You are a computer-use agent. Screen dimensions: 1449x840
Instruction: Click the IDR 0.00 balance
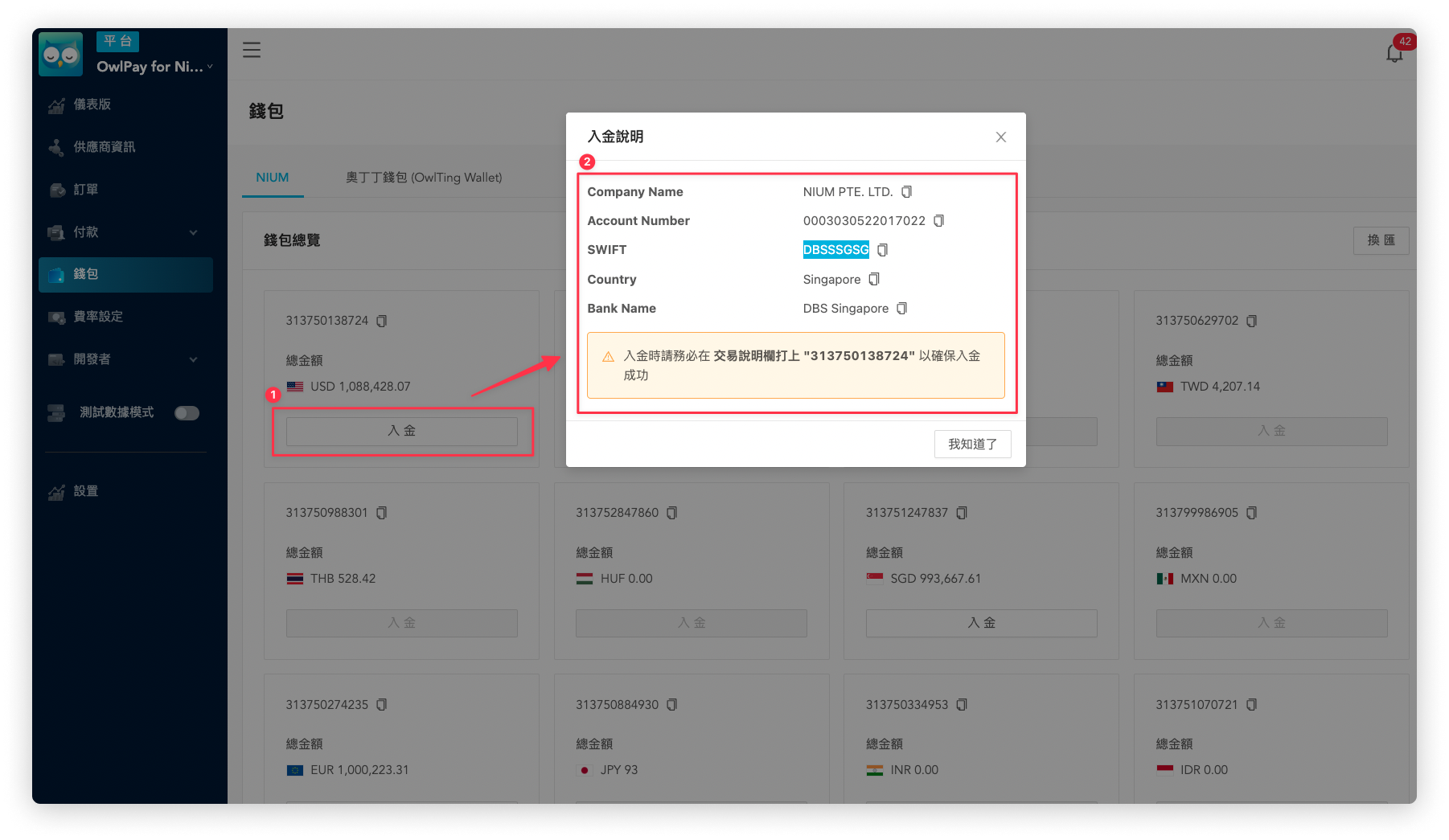1204,770
